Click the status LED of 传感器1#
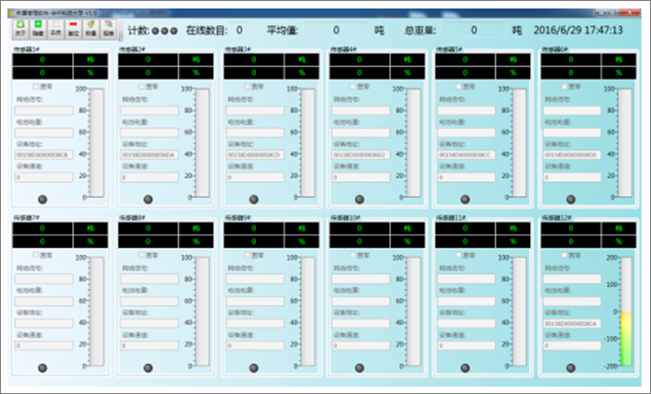Image resolution: width=651 pixels, height=394 pixels. tap(42, 199)
